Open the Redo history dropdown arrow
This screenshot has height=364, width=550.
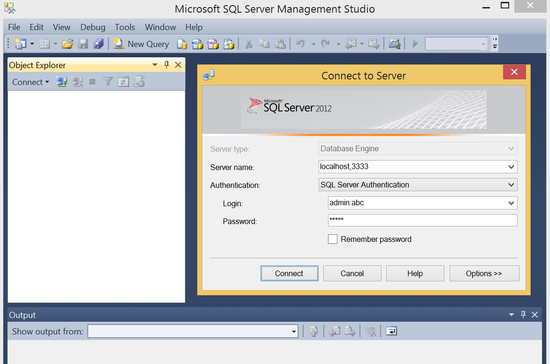(338, 44)
